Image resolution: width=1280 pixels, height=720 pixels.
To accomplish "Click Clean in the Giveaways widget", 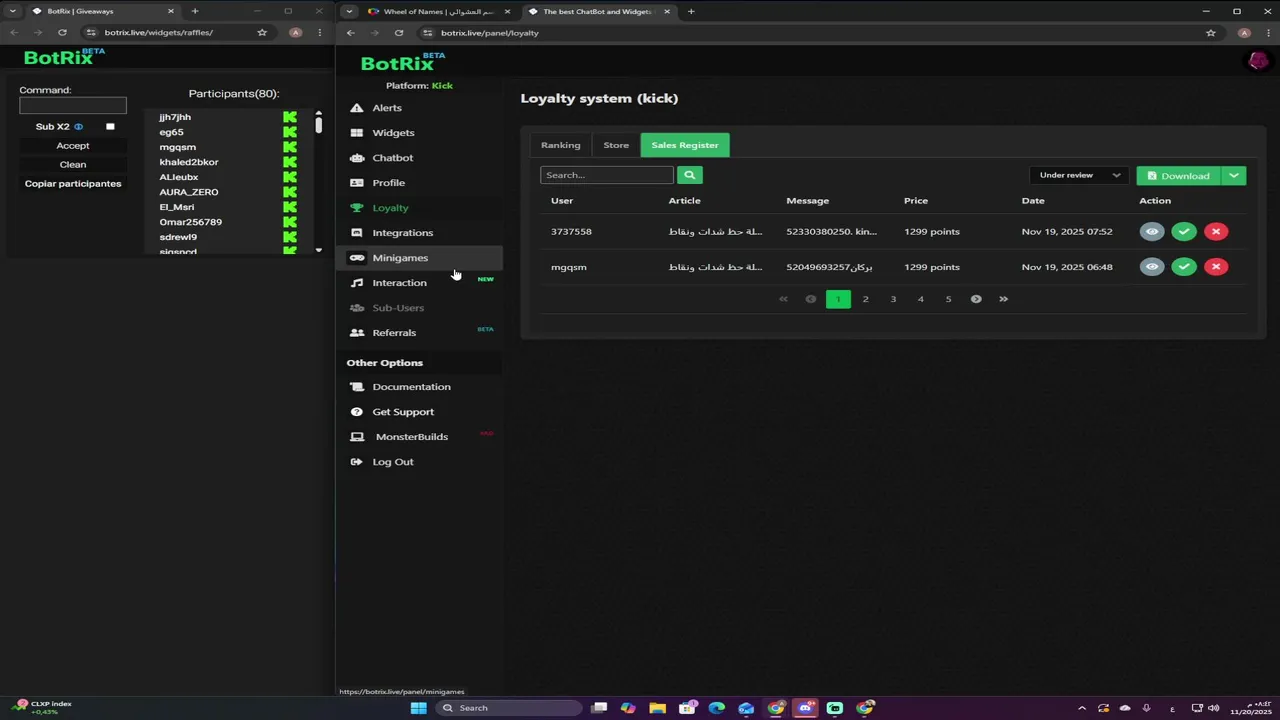I will pos(73,165).
